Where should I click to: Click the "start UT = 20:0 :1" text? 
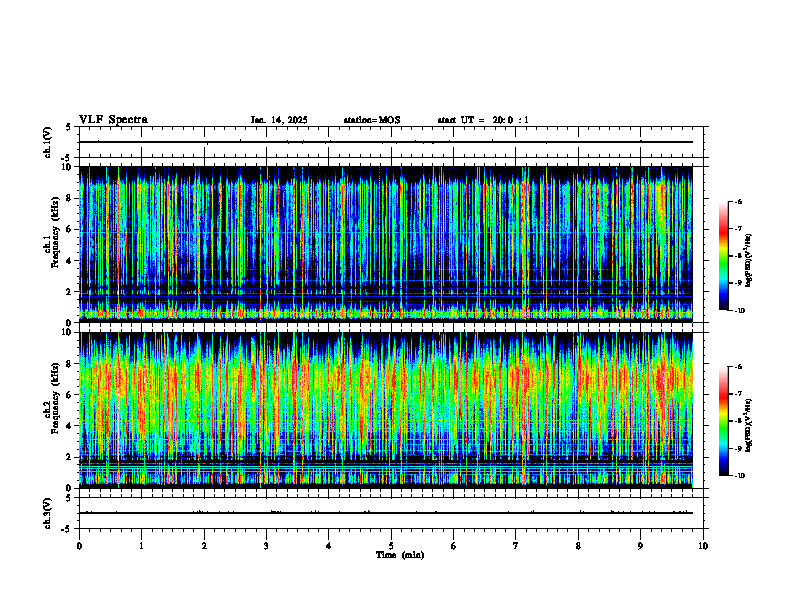click(x=483, y=120)
